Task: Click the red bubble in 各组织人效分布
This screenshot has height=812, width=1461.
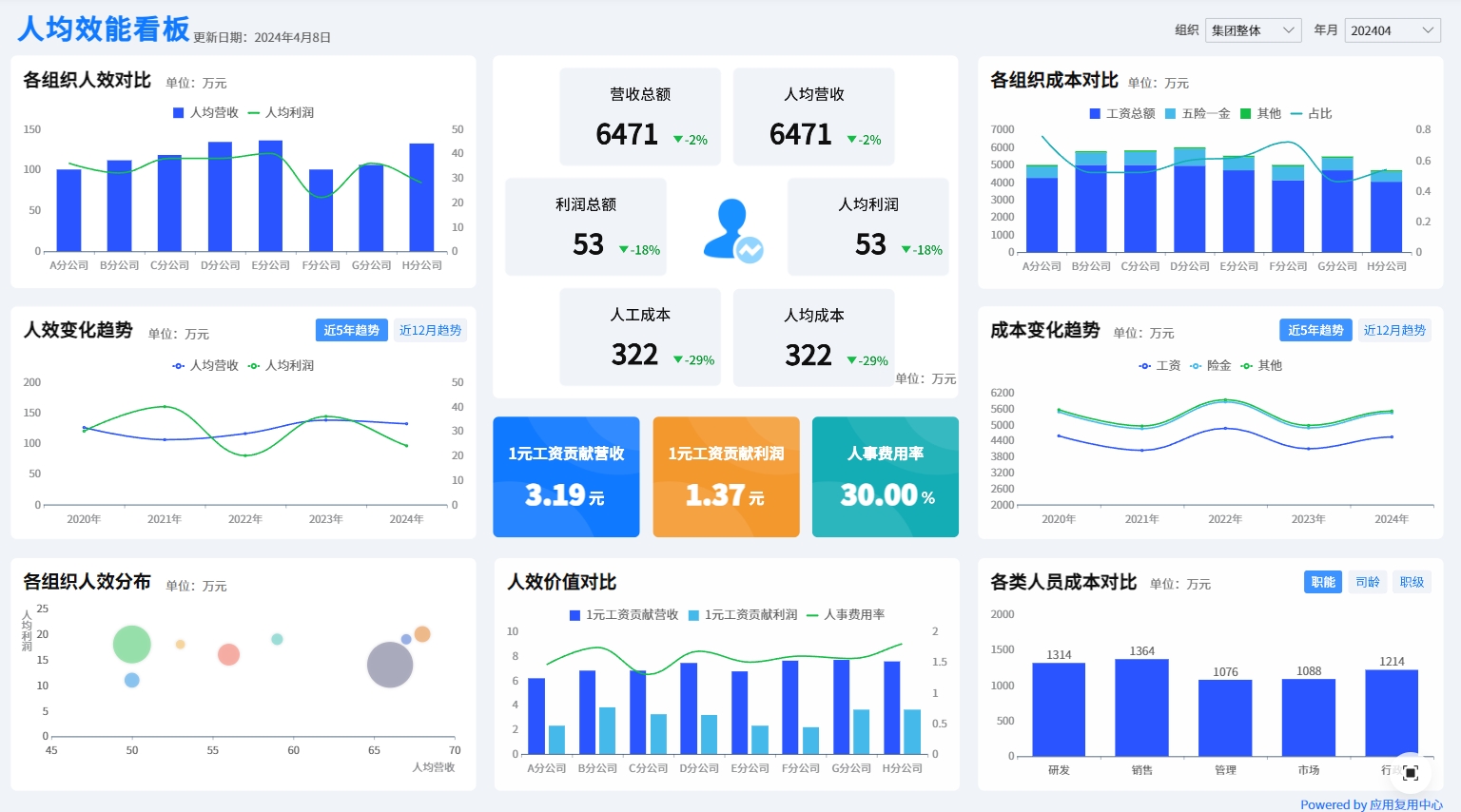Action: [228, 654]
